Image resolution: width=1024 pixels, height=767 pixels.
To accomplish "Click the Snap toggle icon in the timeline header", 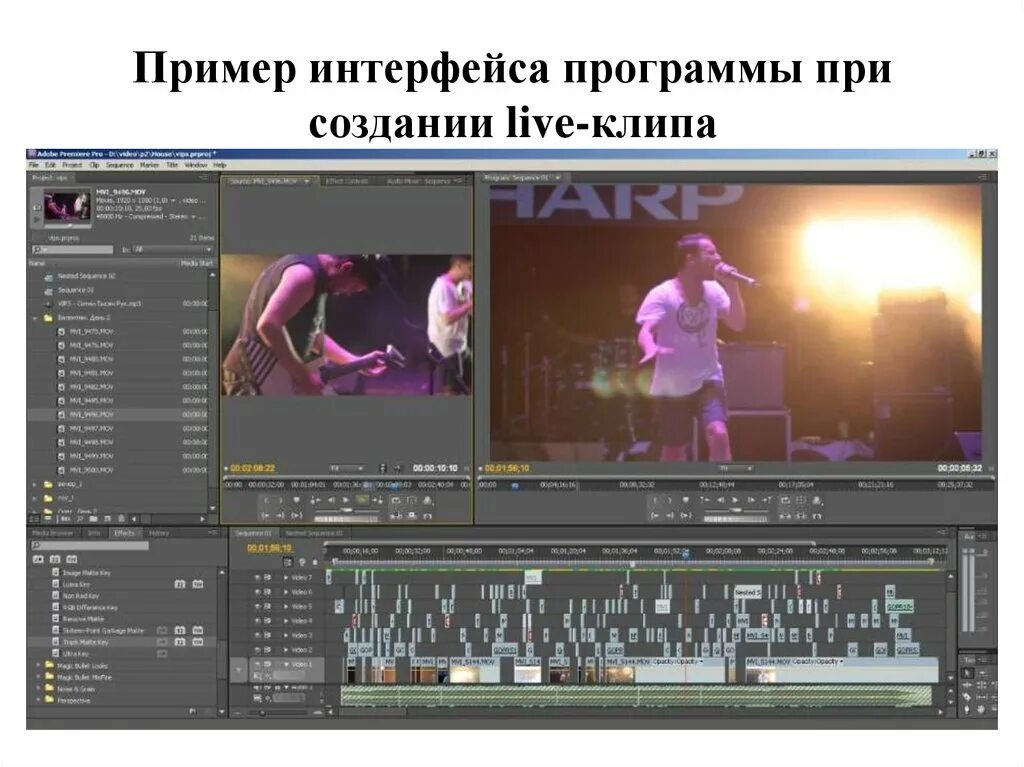I will click(288, 561).
